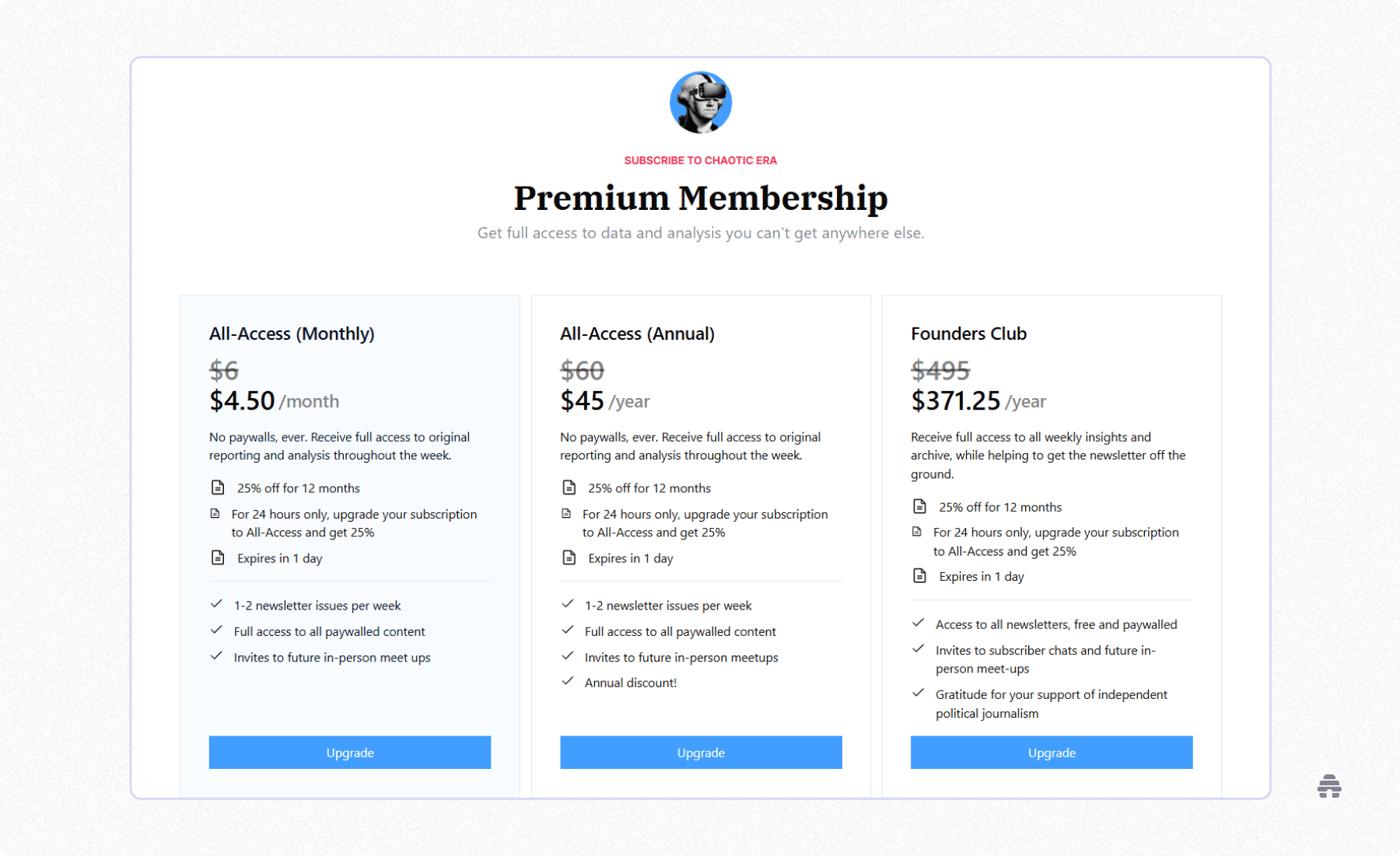Open the "SUBSCRIBE TO CHAOTIC ERA" link
Image resolution: width=1400 pixels, height=856 pixels.
pos(700,160)
